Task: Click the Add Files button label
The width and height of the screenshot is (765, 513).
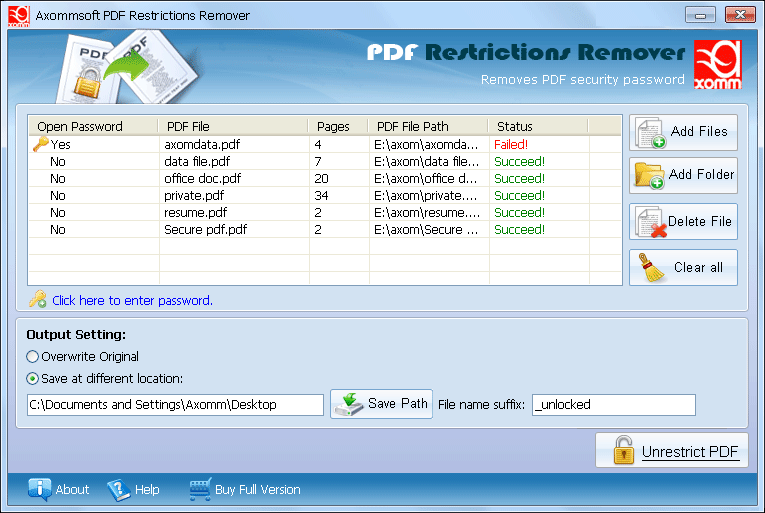Action: coord(699,132)
